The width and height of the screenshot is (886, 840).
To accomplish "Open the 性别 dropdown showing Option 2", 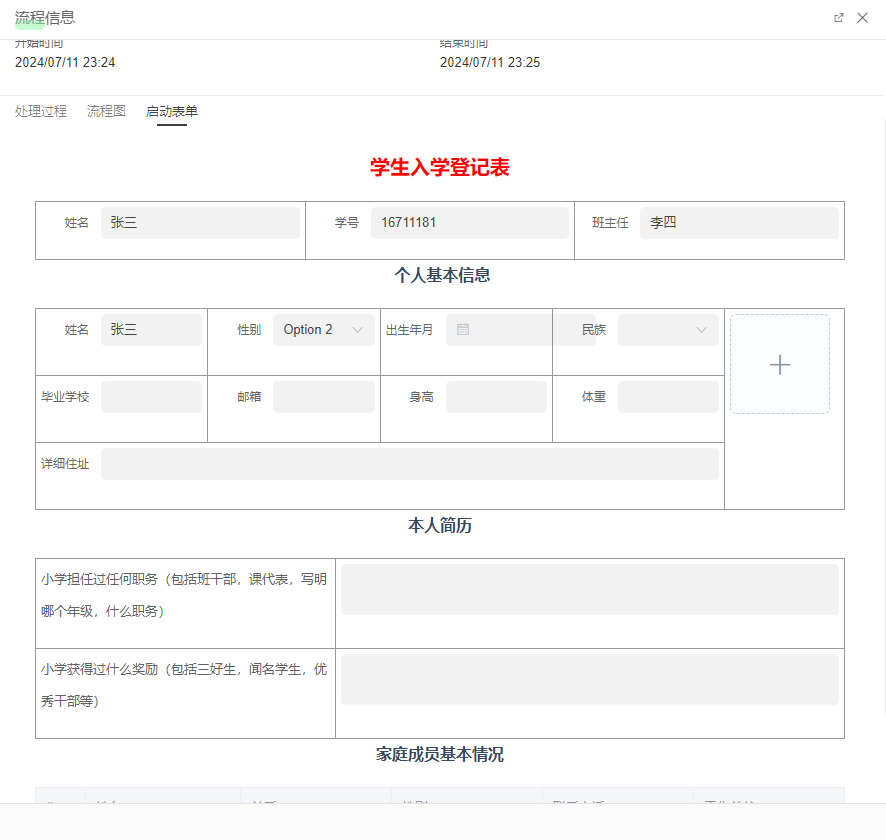I will click(323, 329).
